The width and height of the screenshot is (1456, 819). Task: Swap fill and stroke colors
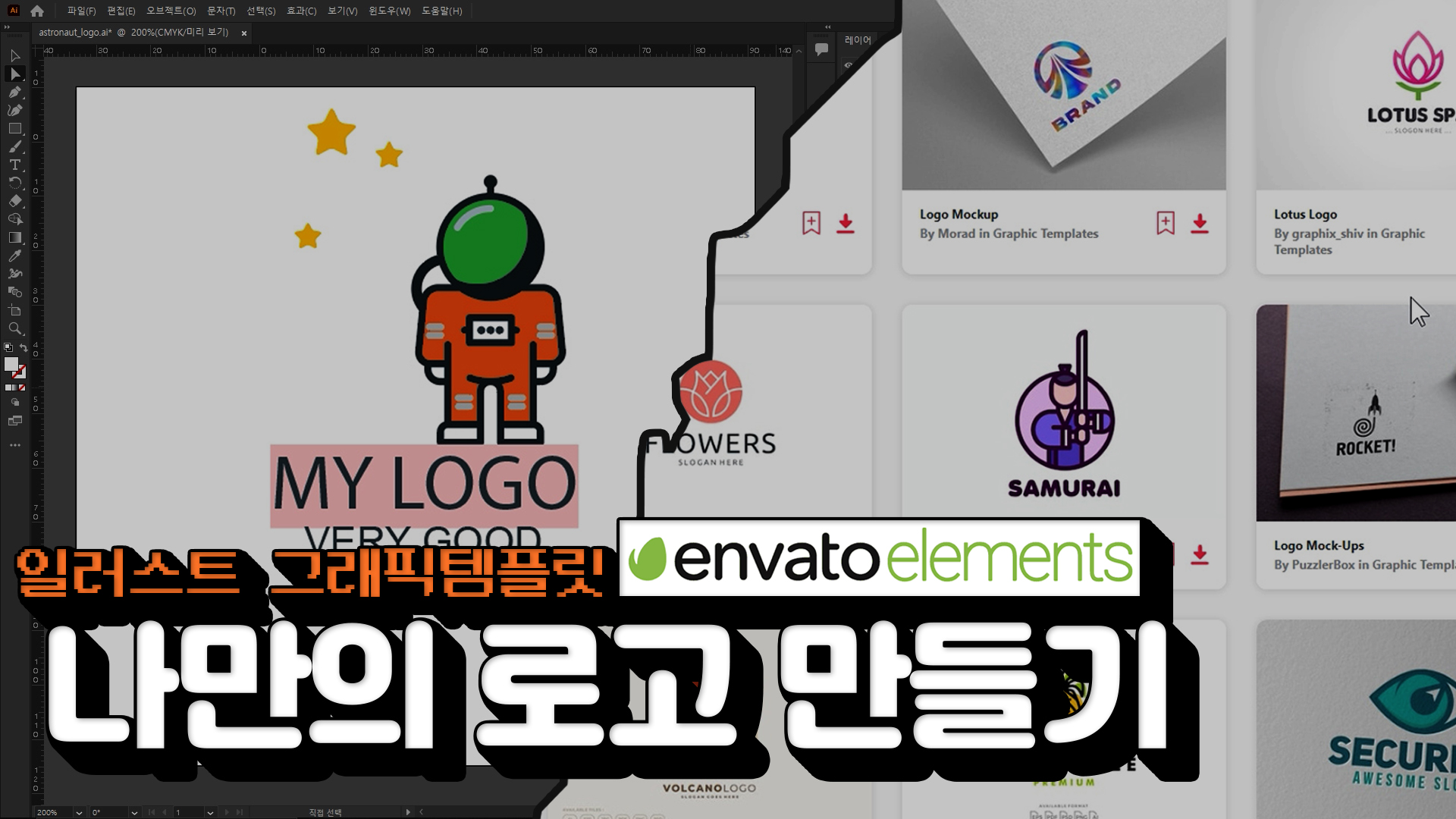point(24,347)
